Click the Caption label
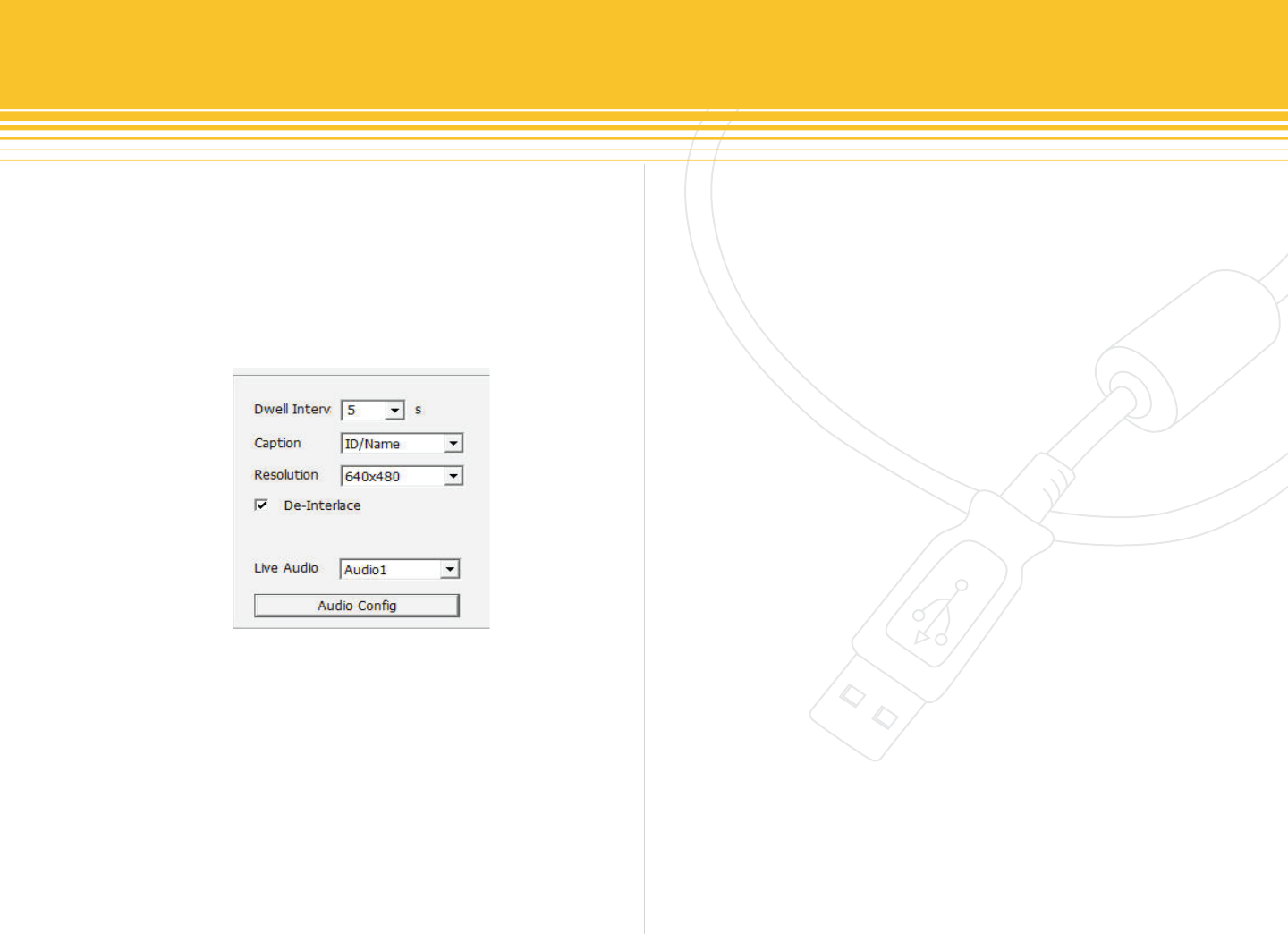Screen dimensions: 1288x934 (x=277, y=443)
